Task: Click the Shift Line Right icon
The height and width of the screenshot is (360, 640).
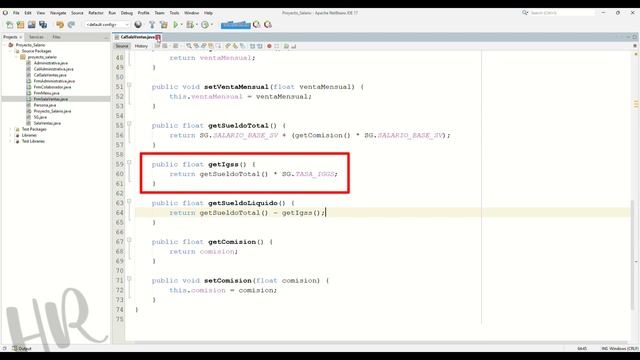Action: pyautogui.click(x=260, y=46)
